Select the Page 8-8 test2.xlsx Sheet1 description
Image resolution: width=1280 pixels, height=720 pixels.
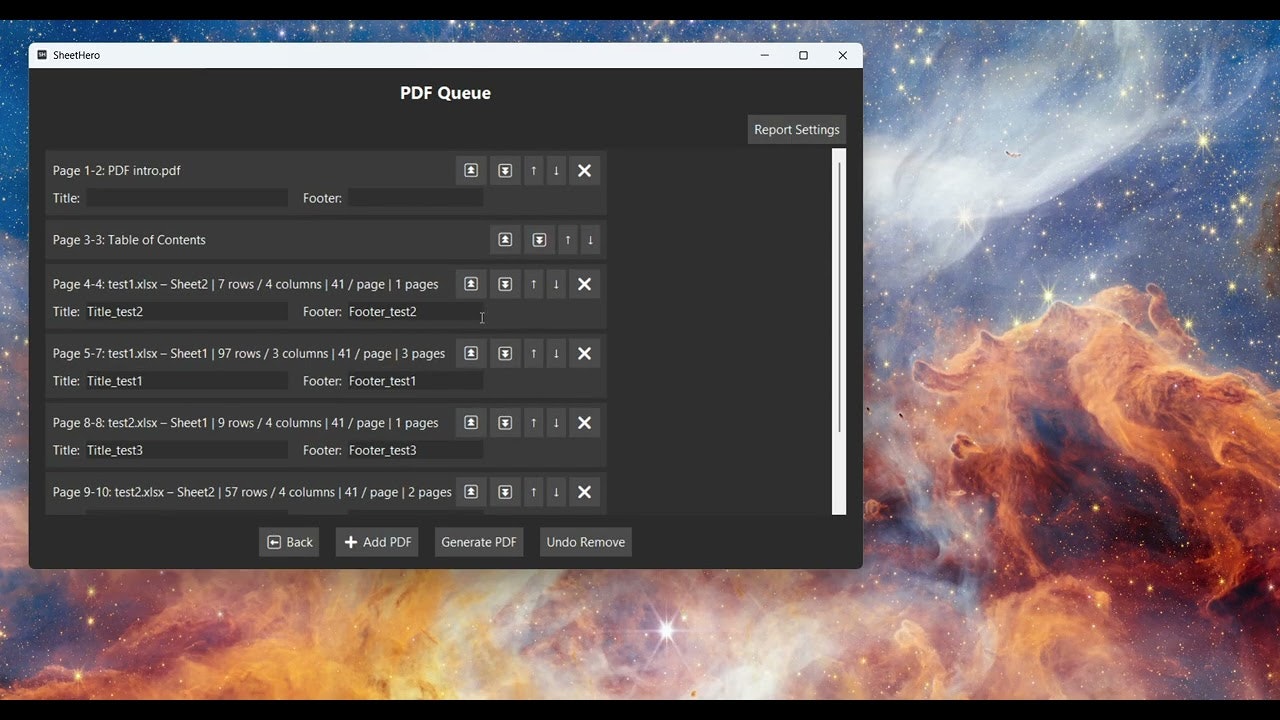(x=246, y=423)
